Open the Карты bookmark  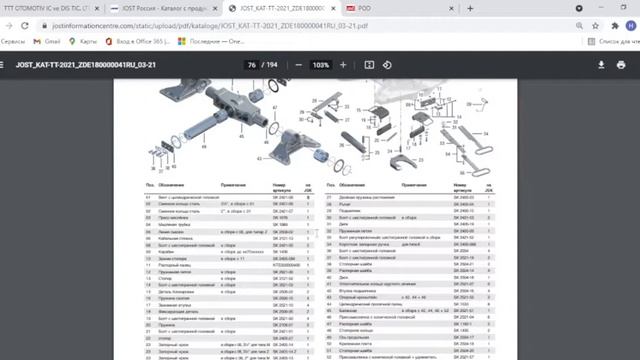[83, 41]
